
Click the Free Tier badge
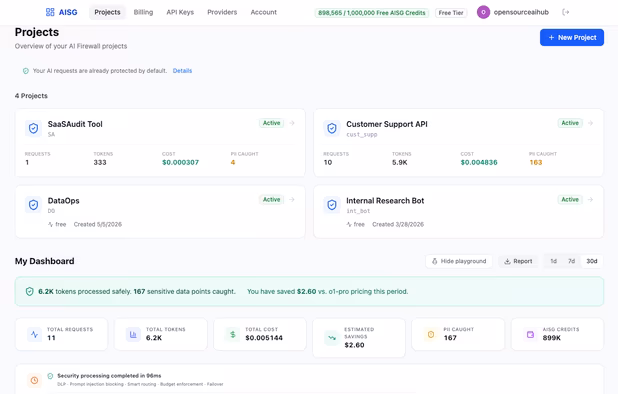(x=451, y=13)
